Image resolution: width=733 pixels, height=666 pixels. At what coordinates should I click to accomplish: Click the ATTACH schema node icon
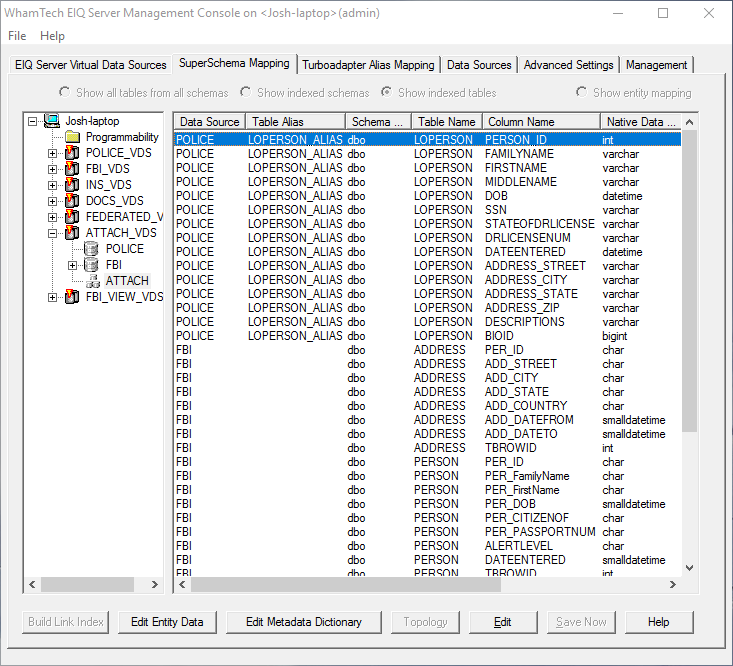(93, 281)
